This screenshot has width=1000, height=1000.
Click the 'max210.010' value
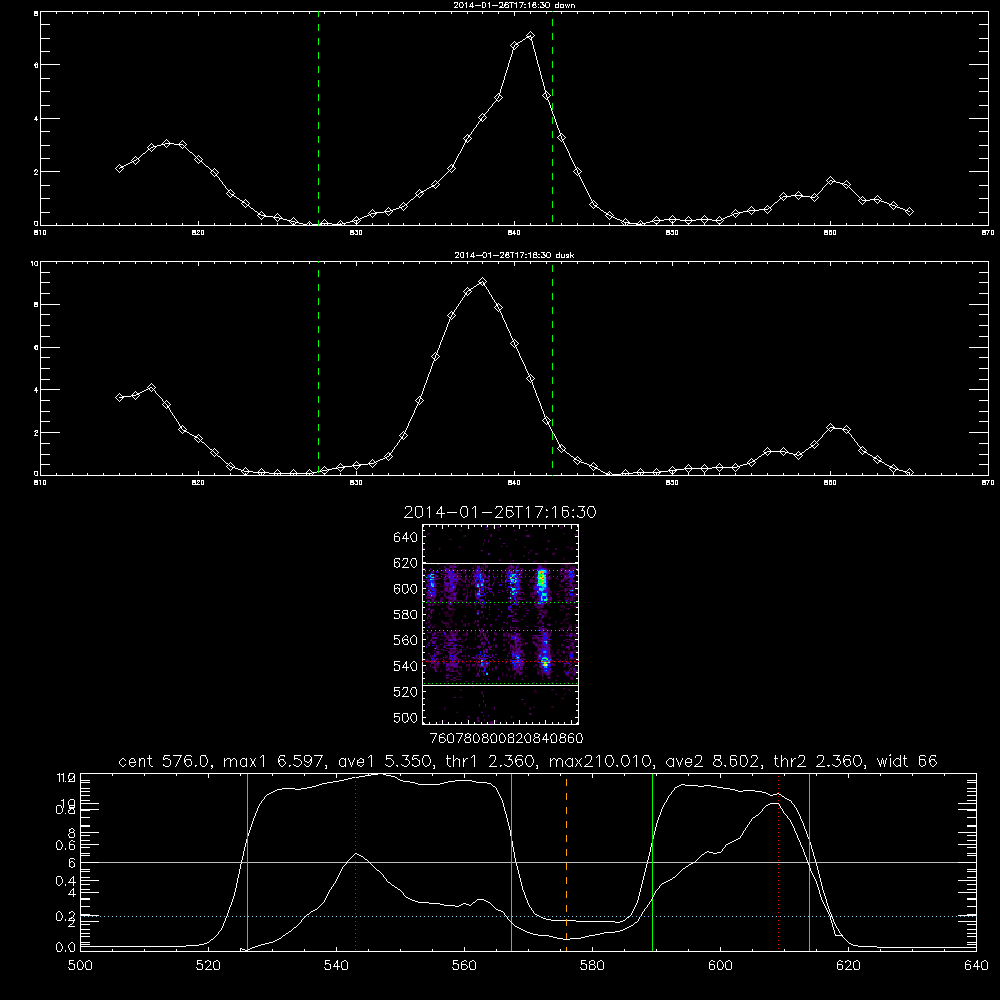[x=599, y=761]
